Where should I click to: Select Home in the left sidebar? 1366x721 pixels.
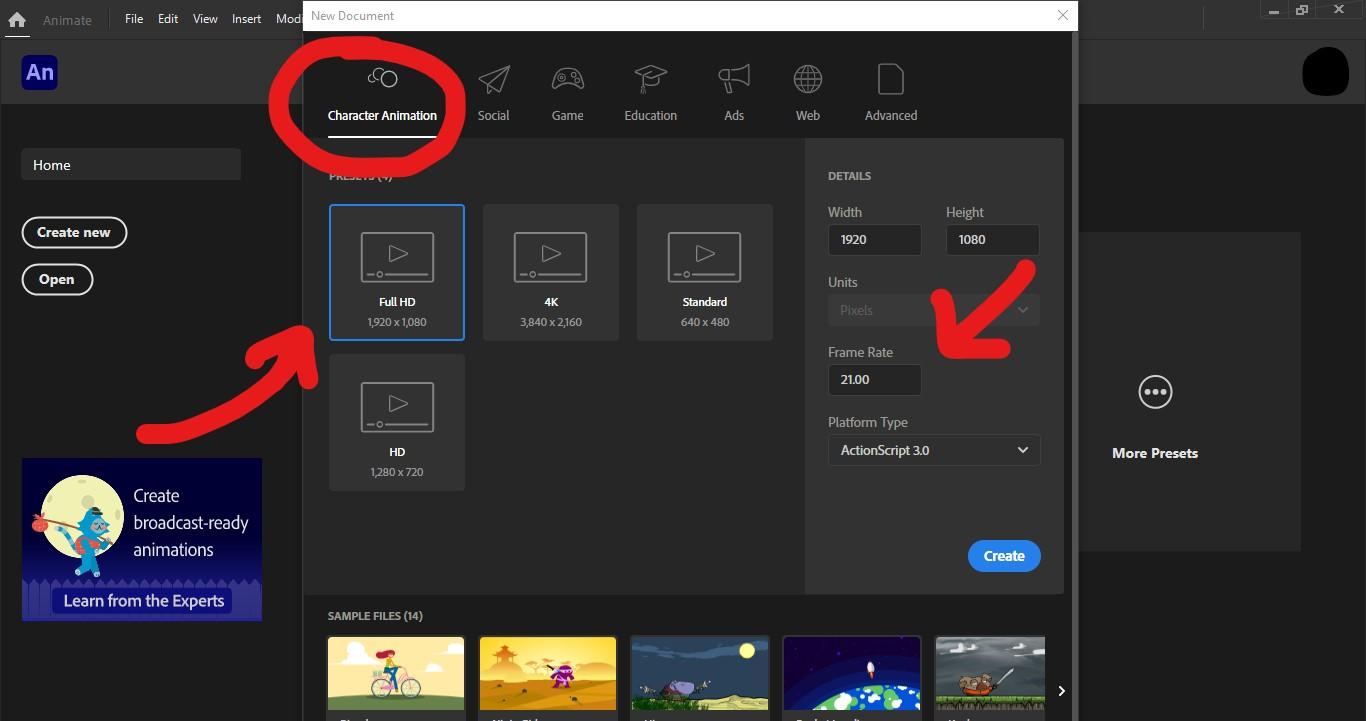coord(131,165)
